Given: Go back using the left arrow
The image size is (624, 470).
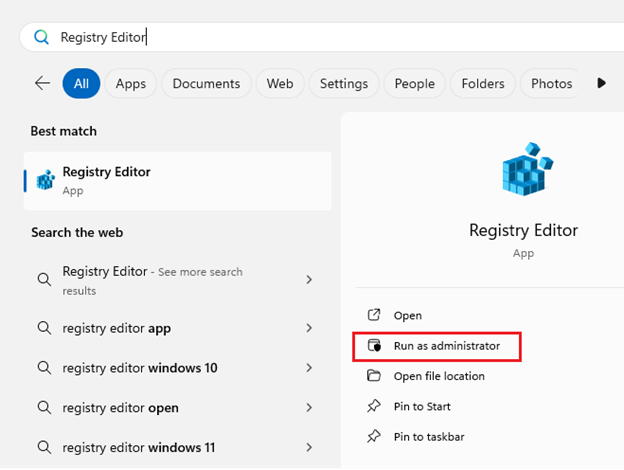Looking at the screenshot, I should click(x=42, y=83).
